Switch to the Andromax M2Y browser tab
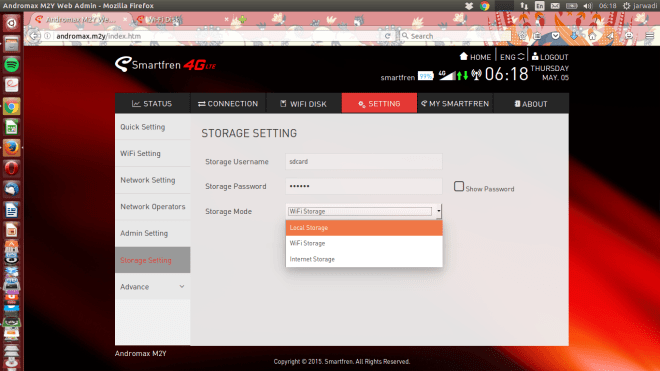660x371 pixels. click(80, 19)
